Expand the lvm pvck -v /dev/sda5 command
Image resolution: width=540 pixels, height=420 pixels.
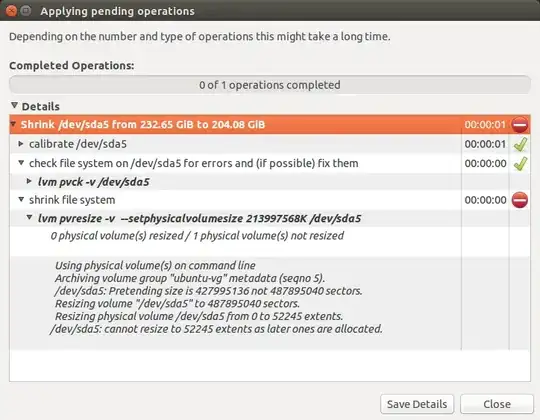(x=30, y=181)
